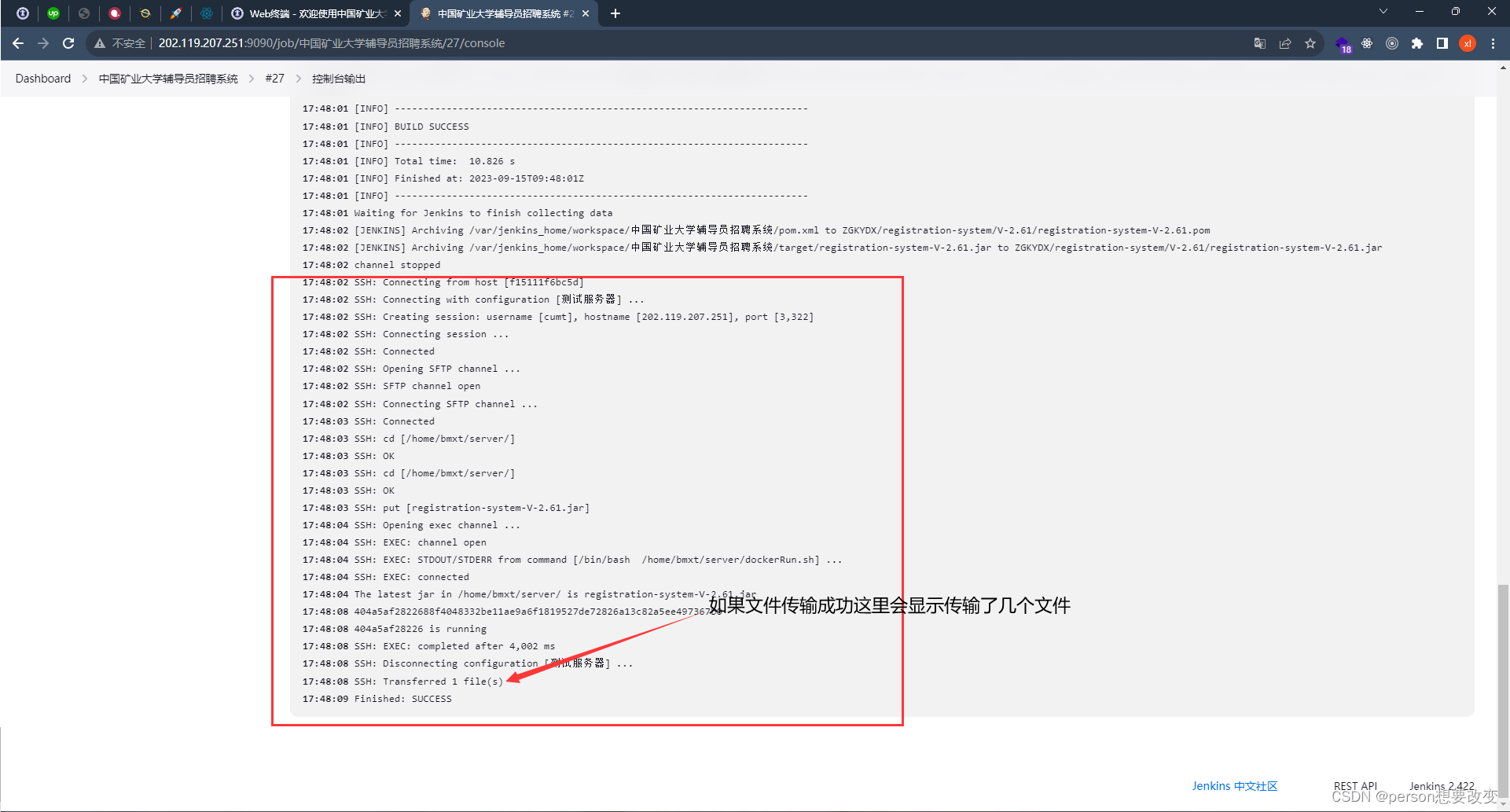This screenshot has width=1510, height=812.
Task: Go forward in browser history
Action: [43, 43]
